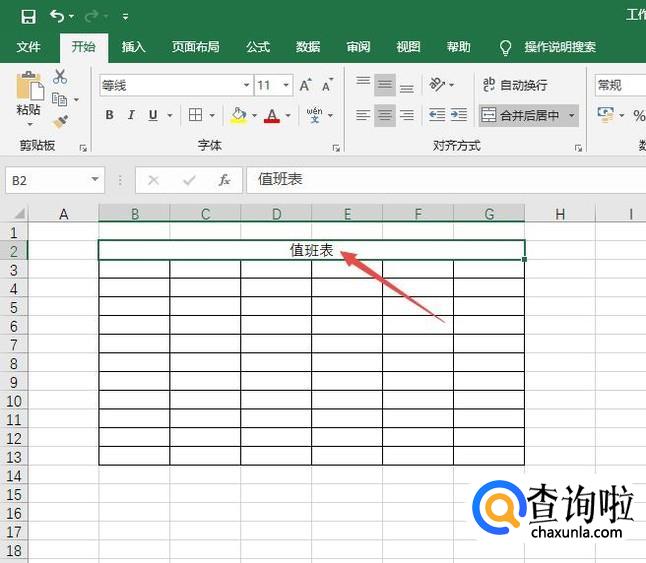Increase indent icon
This screenshot has height=563, width=646.
click(459, 115)
